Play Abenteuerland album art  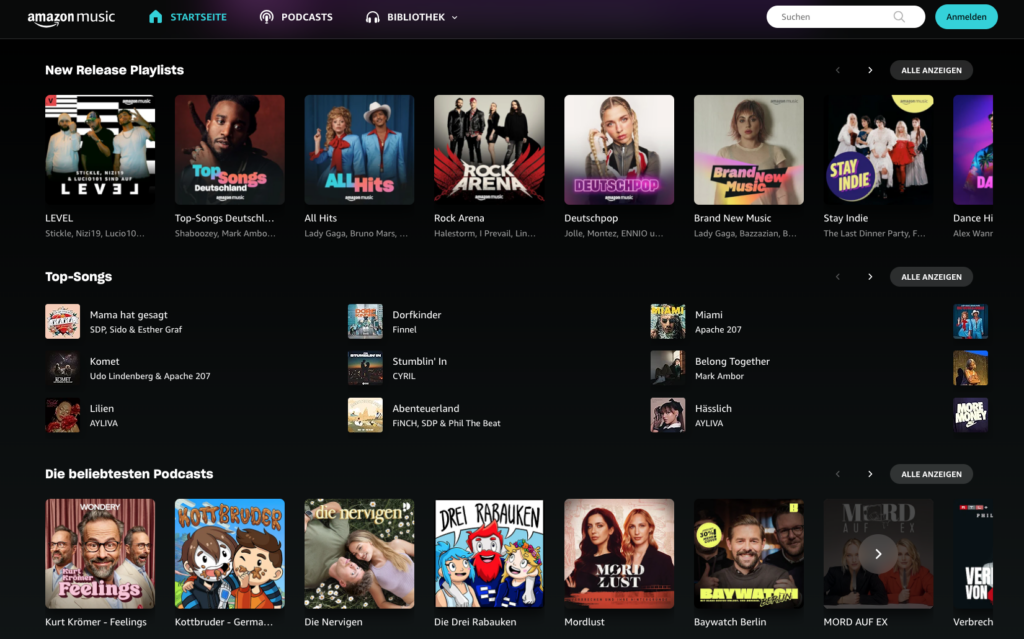point(365,415)
